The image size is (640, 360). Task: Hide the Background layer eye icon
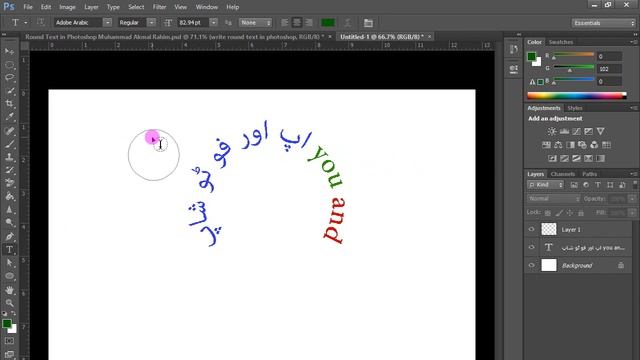click(531, 265)
